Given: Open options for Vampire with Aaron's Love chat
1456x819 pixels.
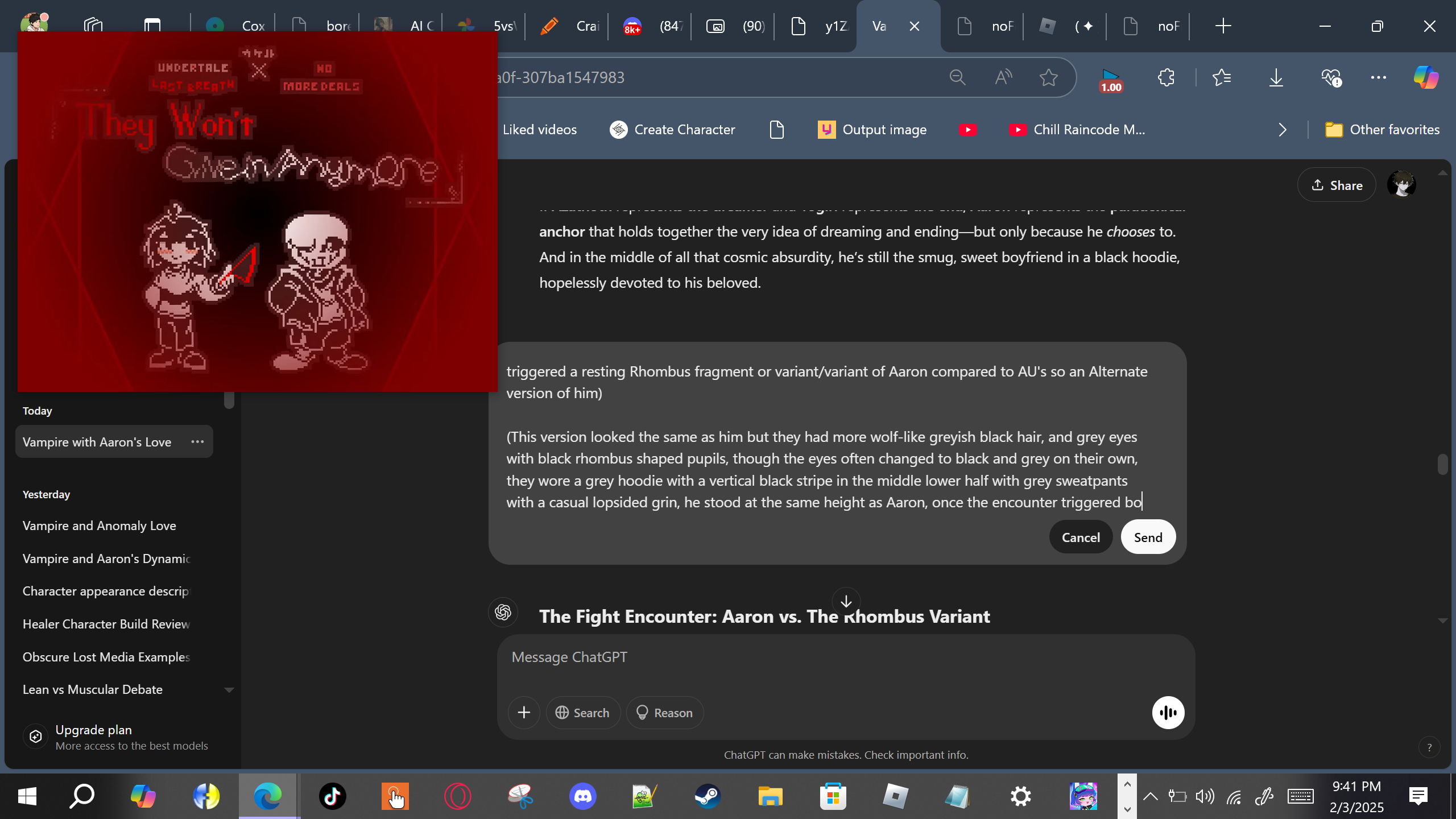Looking at the screenshot, I should pyautogui.click(x=197, y=441).
